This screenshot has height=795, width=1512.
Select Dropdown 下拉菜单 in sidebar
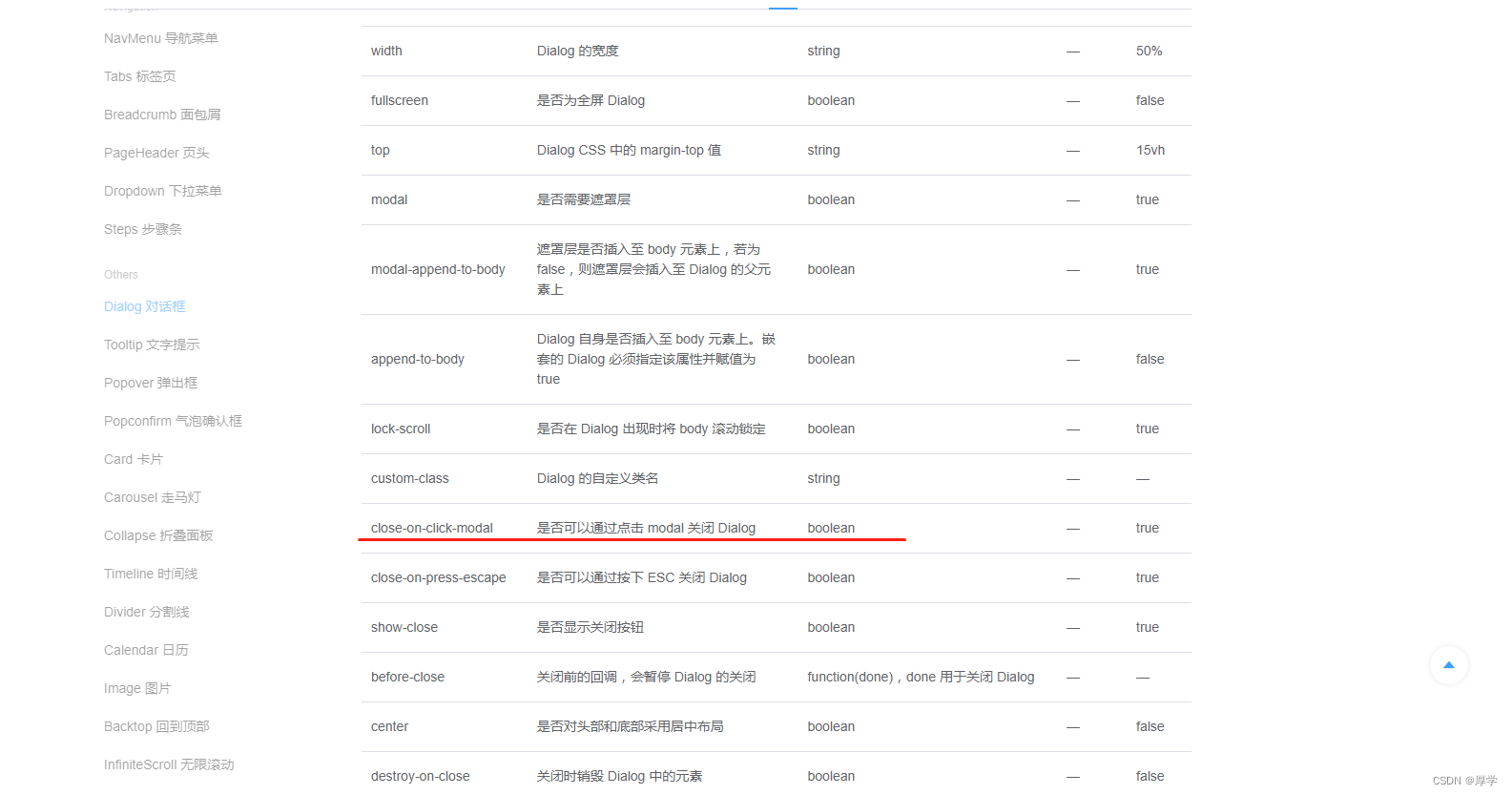(x=163, y=191)
